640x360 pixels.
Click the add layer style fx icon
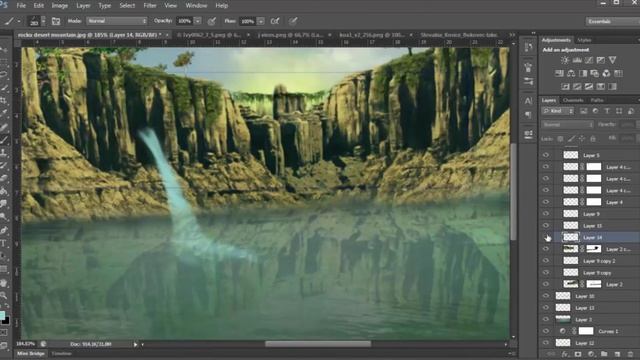tap(565, 354)
